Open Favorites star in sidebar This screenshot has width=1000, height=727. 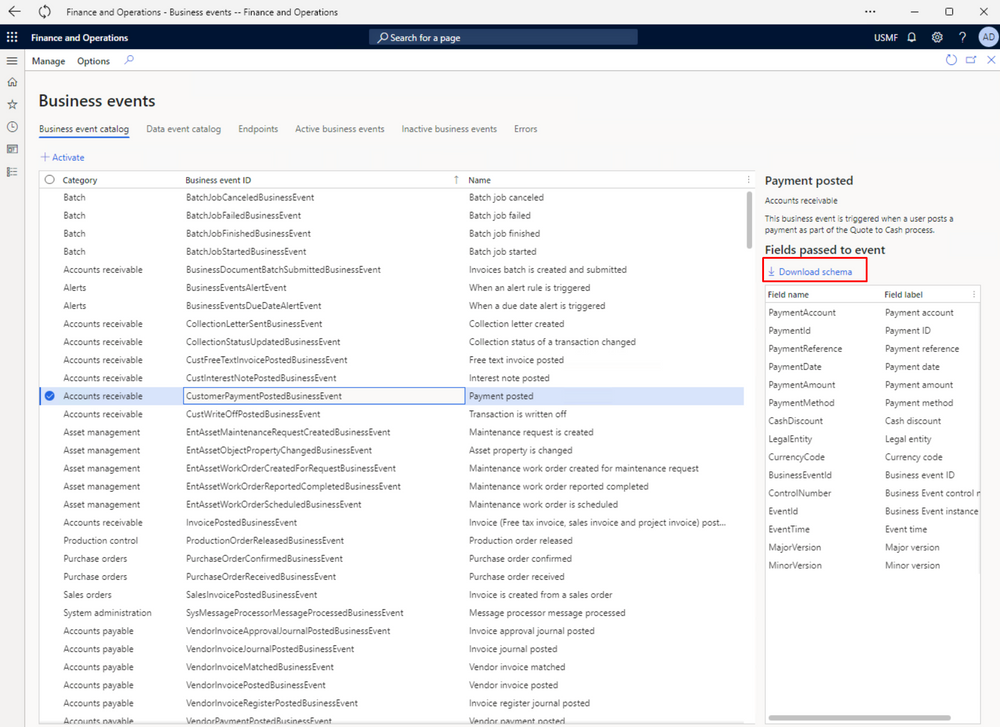pos(12,105)
